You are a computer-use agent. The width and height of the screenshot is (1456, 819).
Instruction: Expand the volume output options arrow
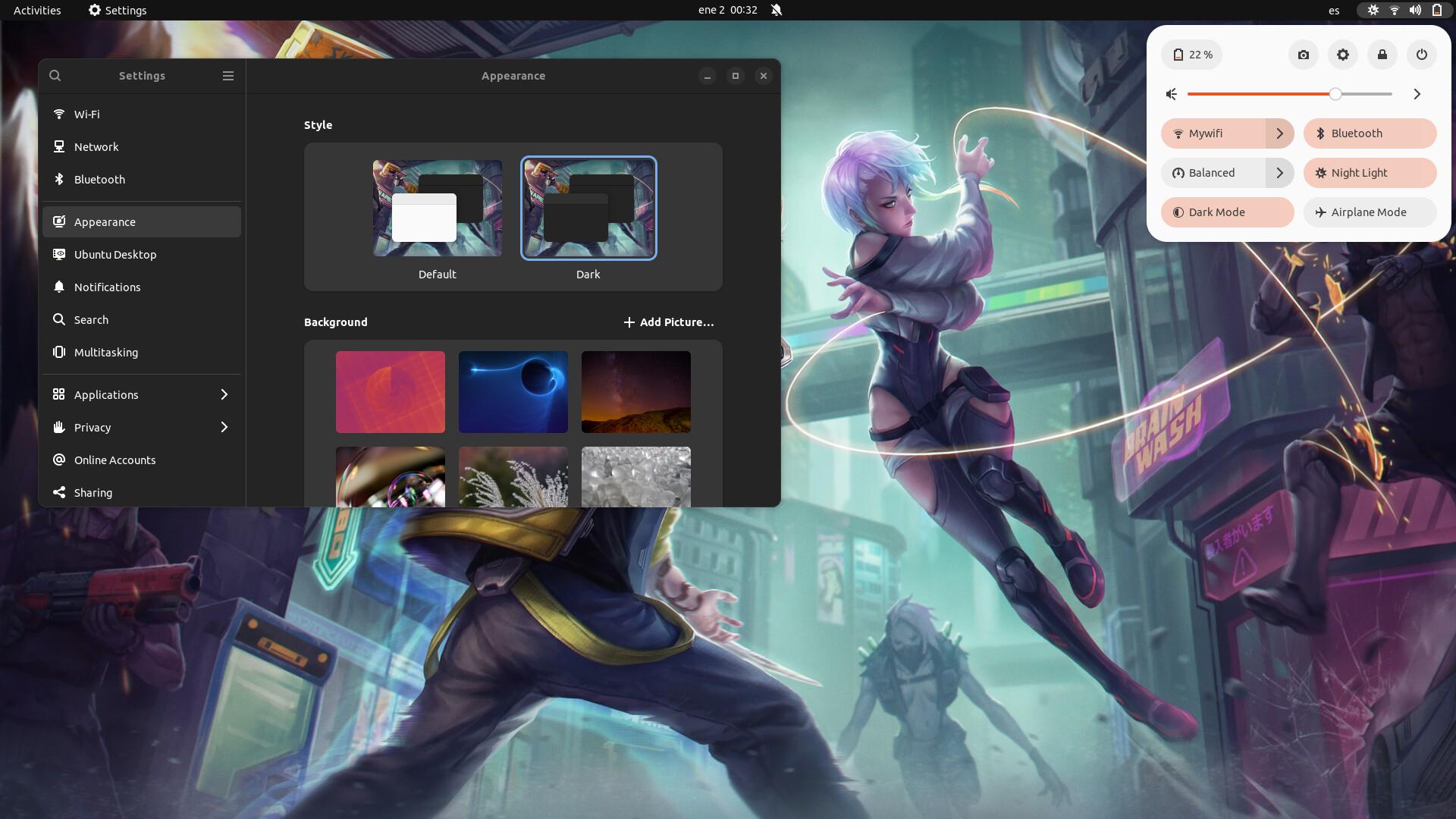(x=1417, y=94)
